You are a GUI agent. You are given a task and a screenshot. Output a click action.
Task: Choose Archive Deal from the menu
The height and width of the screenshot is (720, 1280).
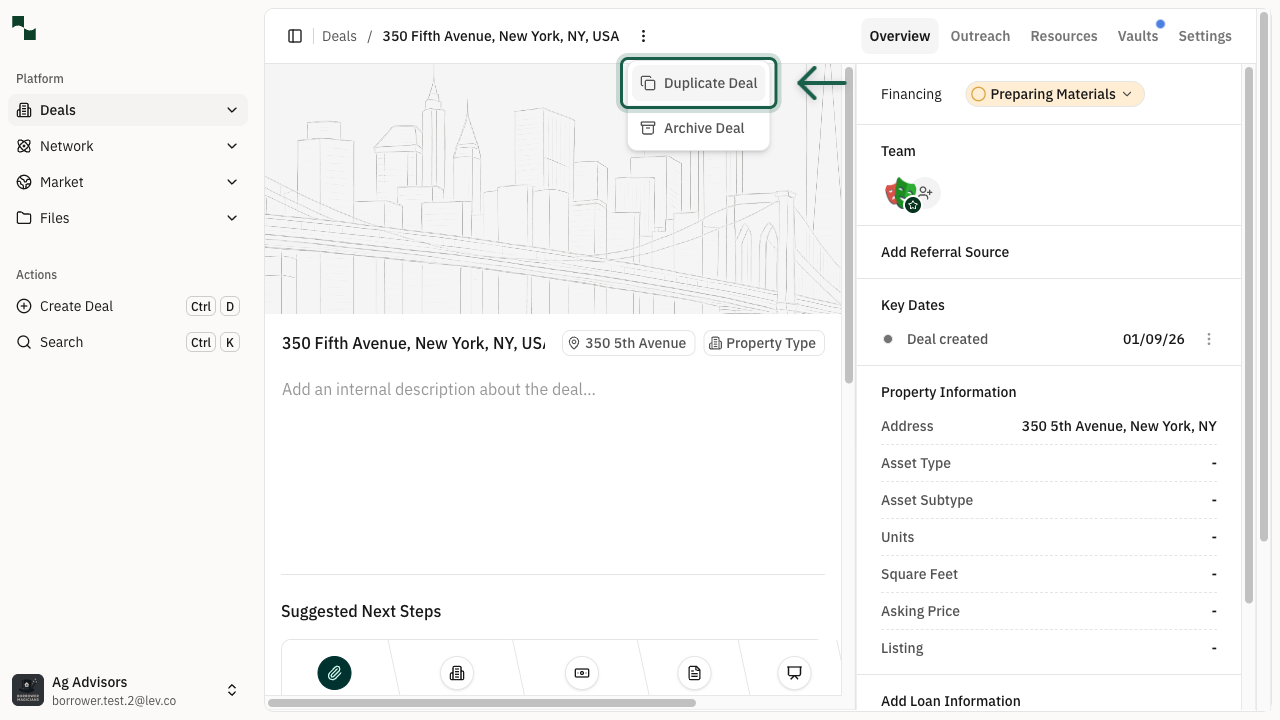click(x=699, y=128)
